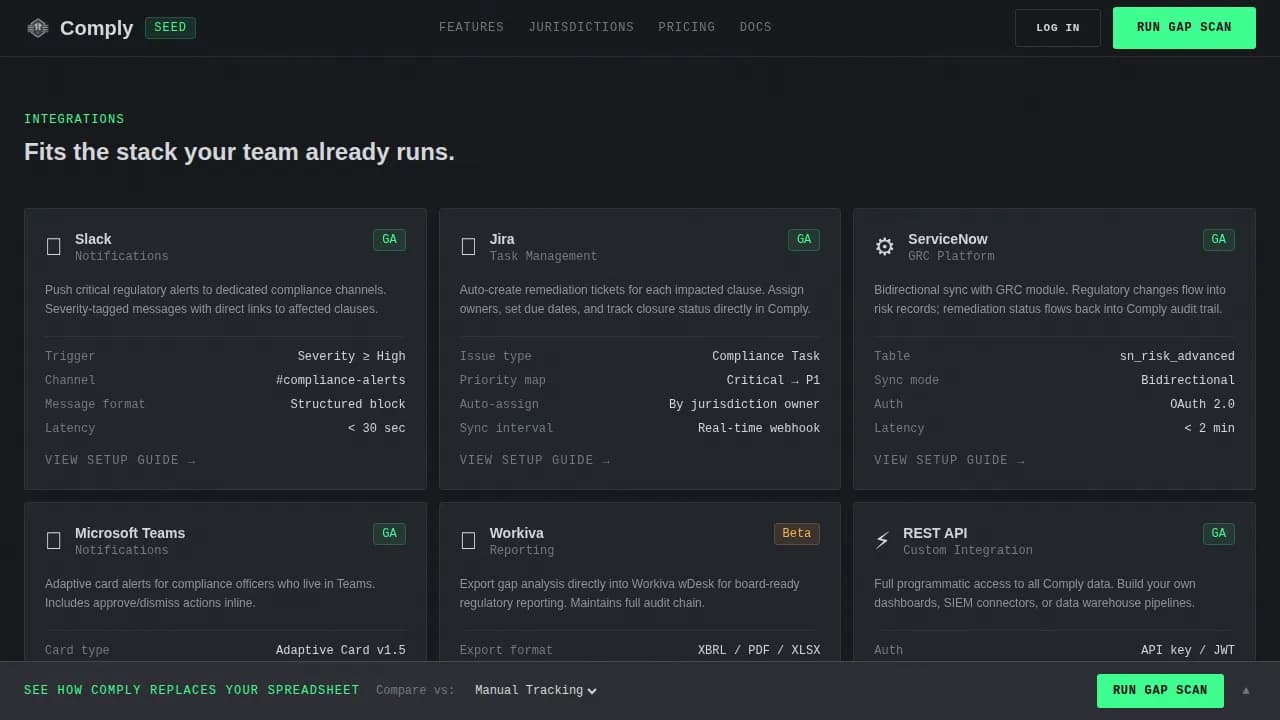Click the 'API key / JWT' value

(1188, 650)
